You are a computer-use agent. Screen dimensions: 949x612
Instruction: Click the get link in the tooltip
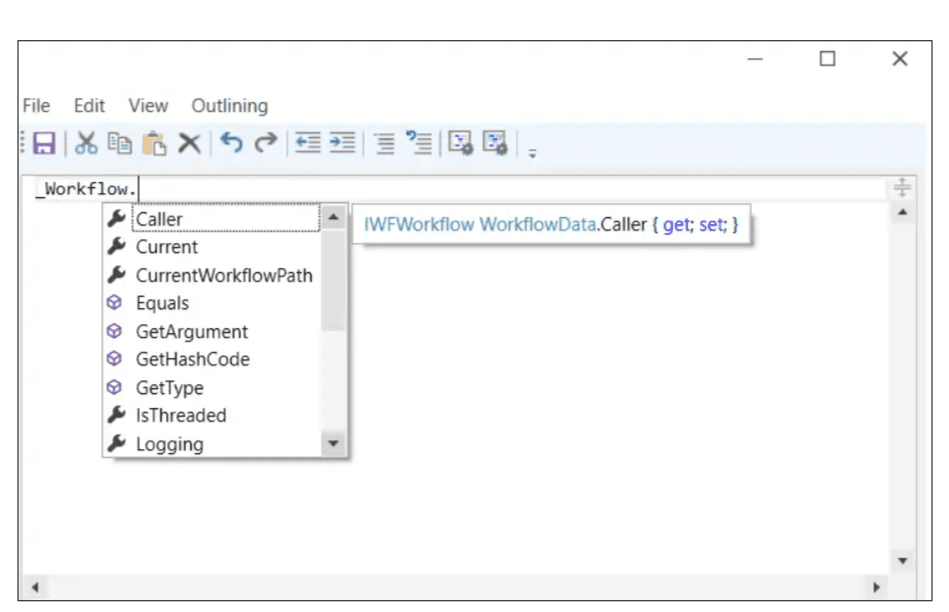tap(676, 224)
